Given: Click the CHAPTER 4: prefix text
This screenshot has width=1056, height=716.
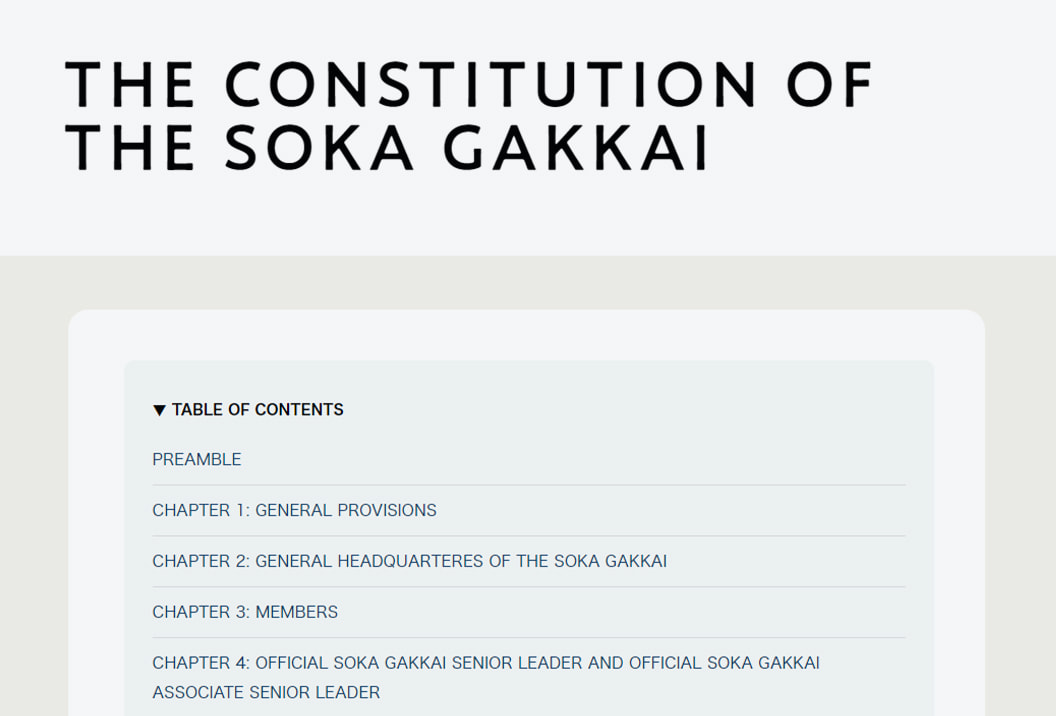Looking at the screenshot, I should [x=200, y=662].
